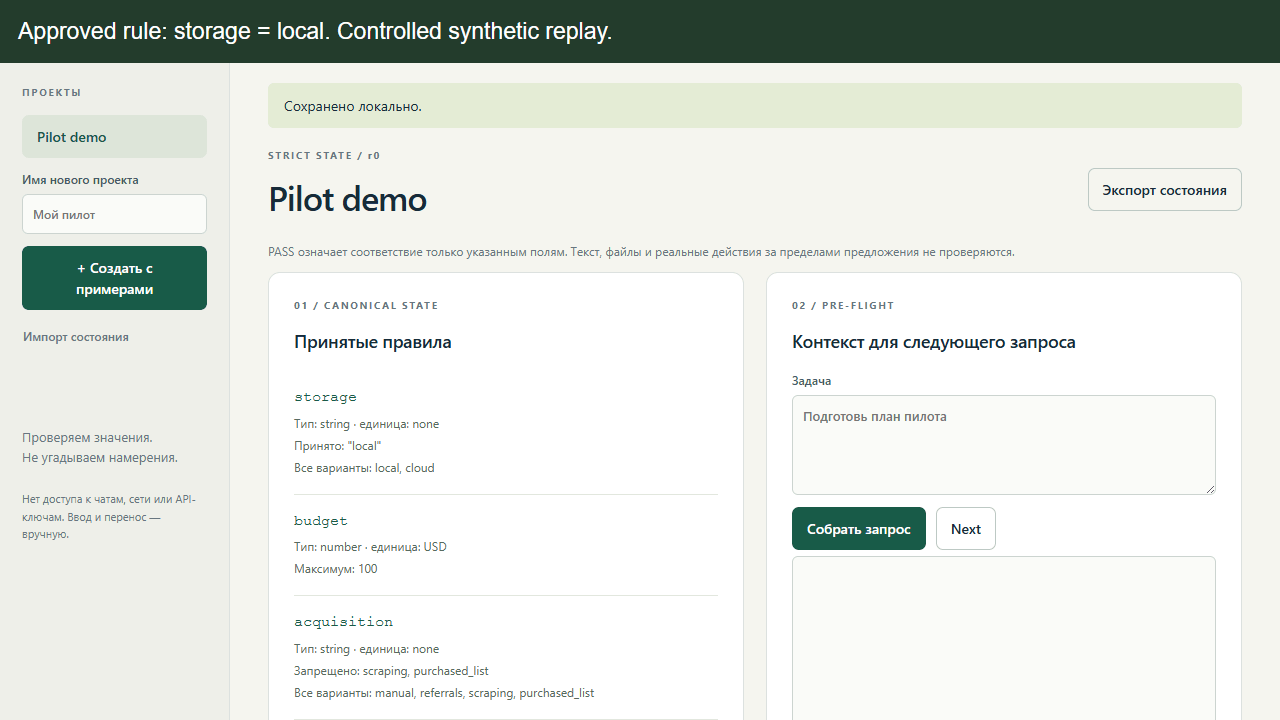Click the ПРОЕКТЫ sidebar header
This screenshot has height=720, width=1280.
pyautogui.click(x=51, y=93)
